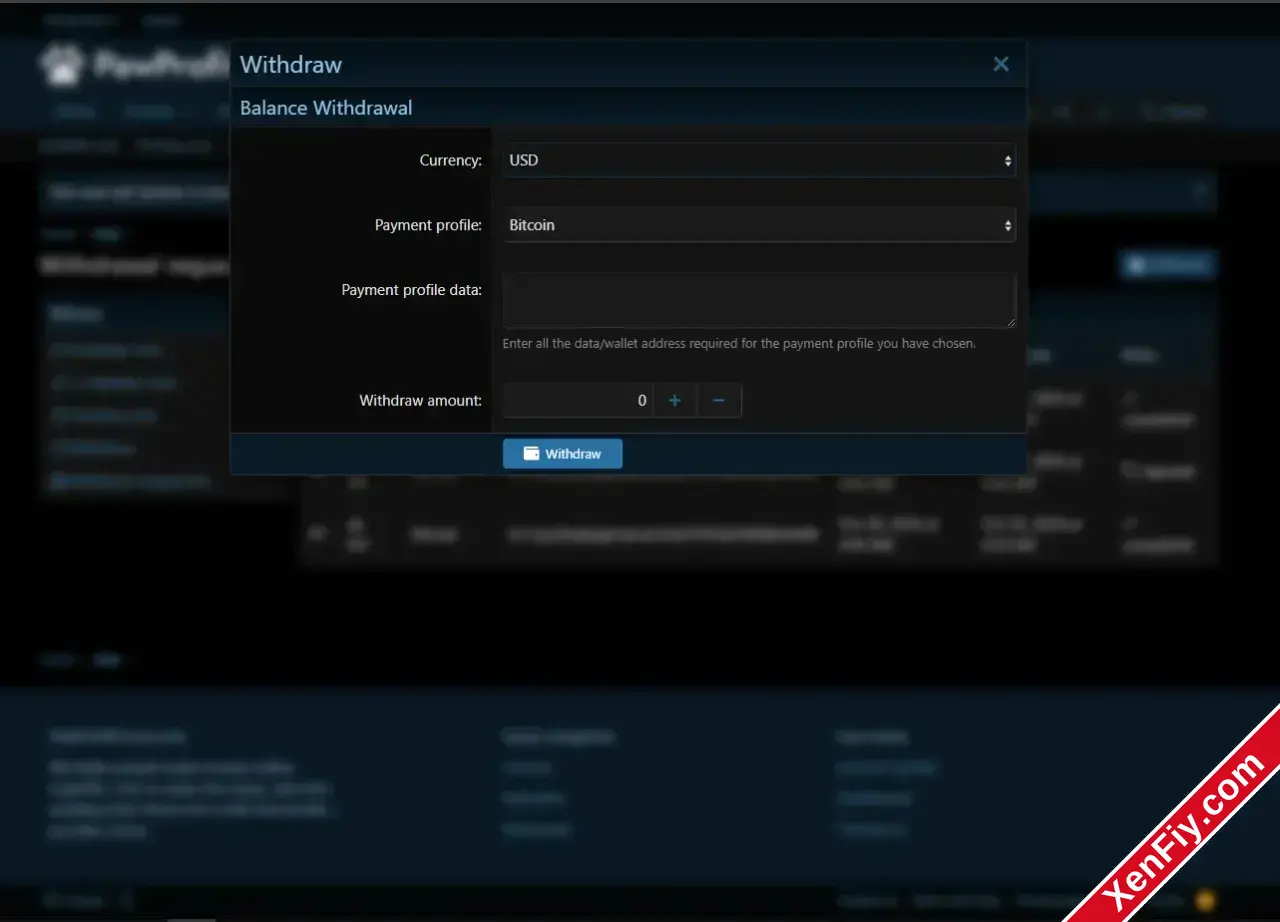1280x922 pixels.
Task: Click the Withdraw dialog title
Action: pos(291,64)
